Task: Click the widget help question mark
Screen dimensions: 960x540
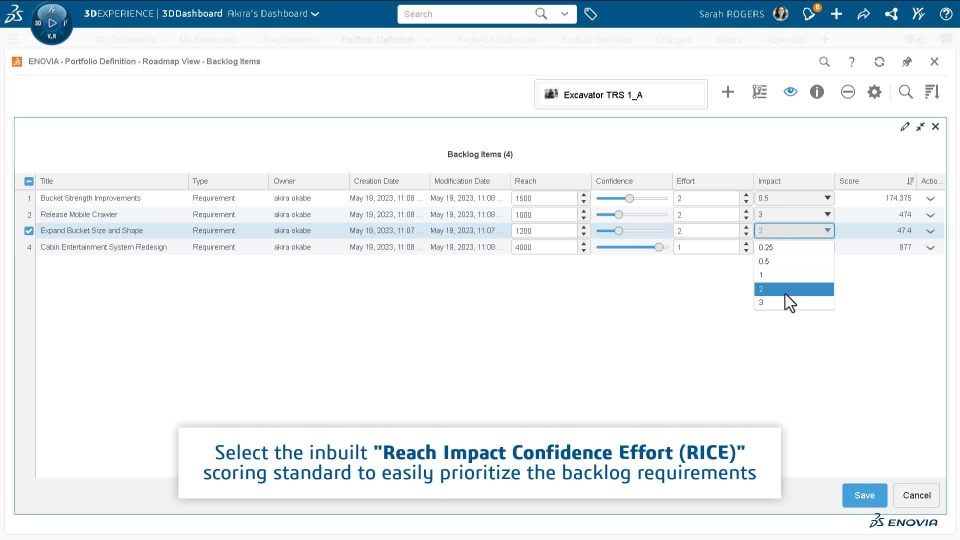Action: tap(852, 62)
